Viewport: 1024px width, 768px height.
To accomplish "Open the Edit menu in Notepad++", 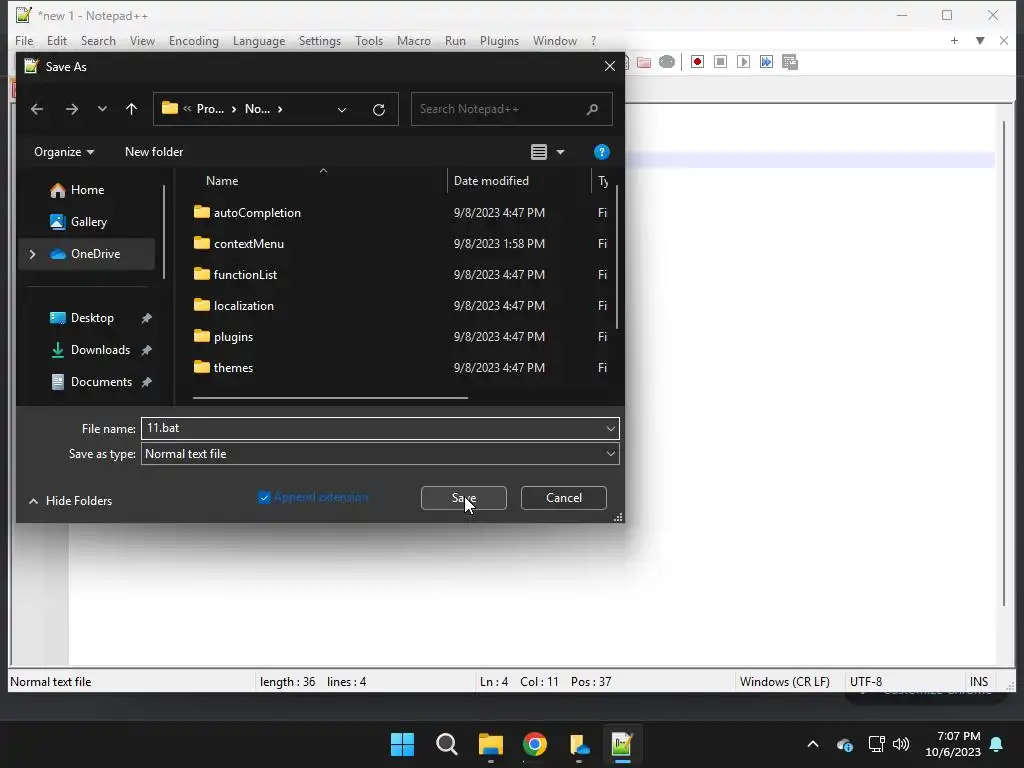I will pyautogui.click(x=57, y=40).
